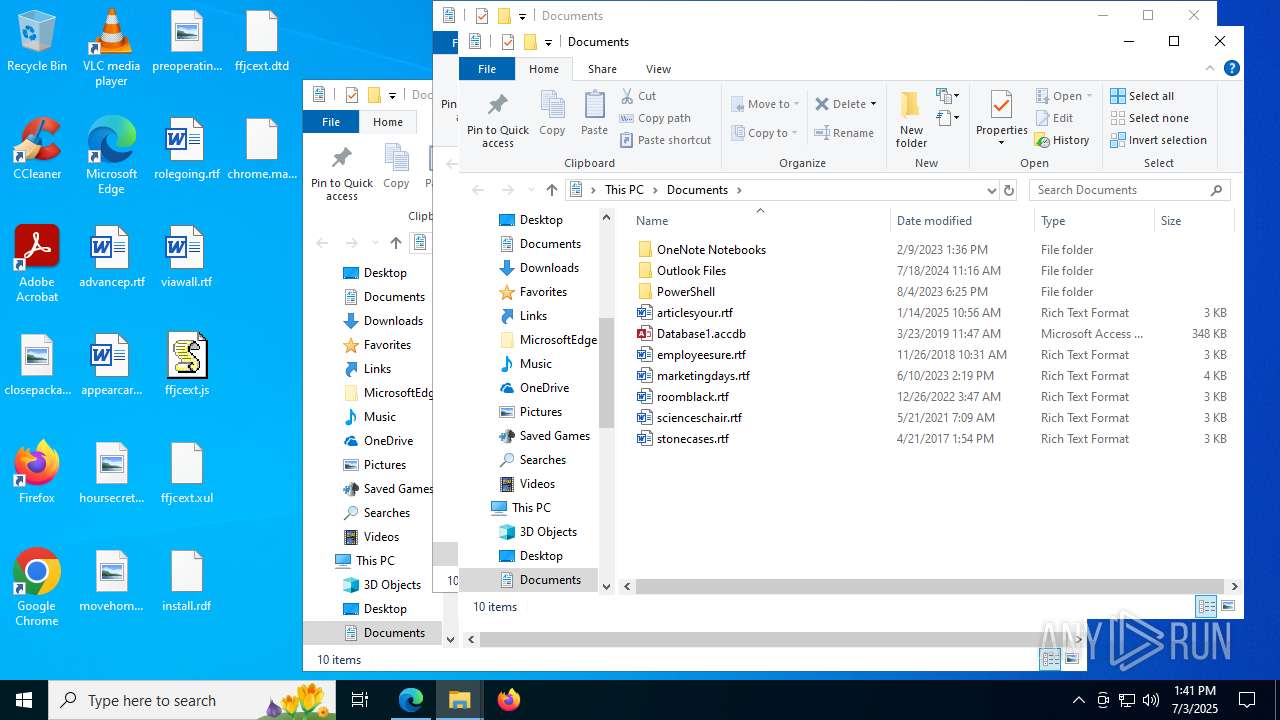
Task: Open the File tab in front window
Action: (487, 69)
